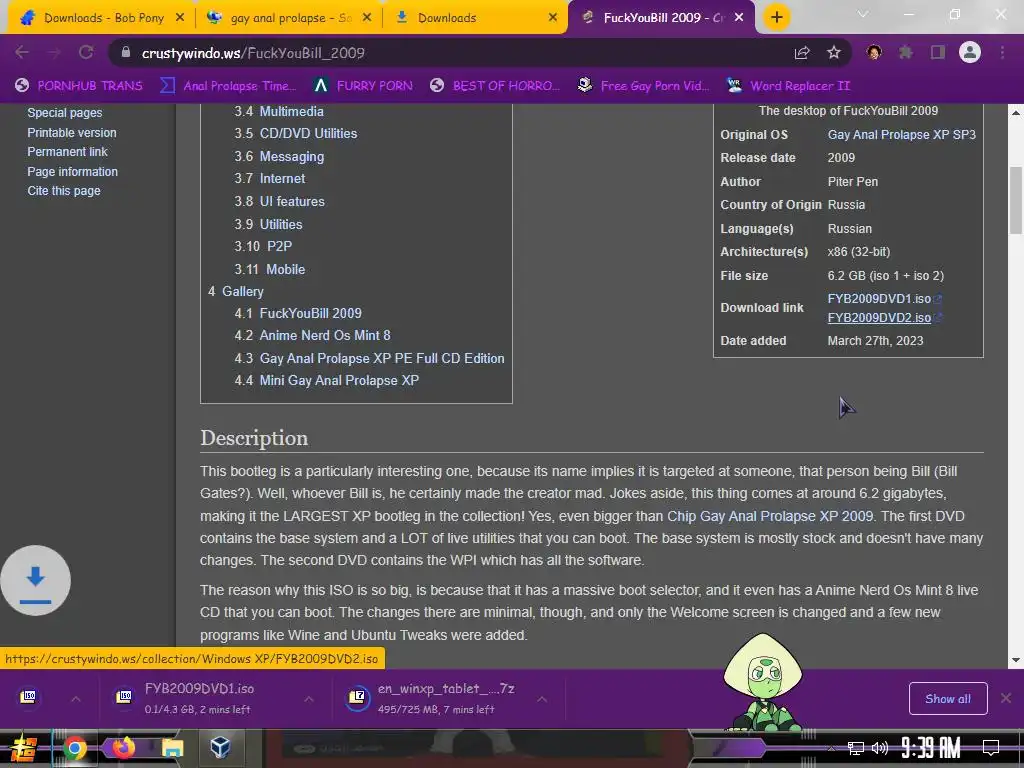The image size is (1024, 768).
Task: Bookmark this page with the star icon
Action: (834, 52)
